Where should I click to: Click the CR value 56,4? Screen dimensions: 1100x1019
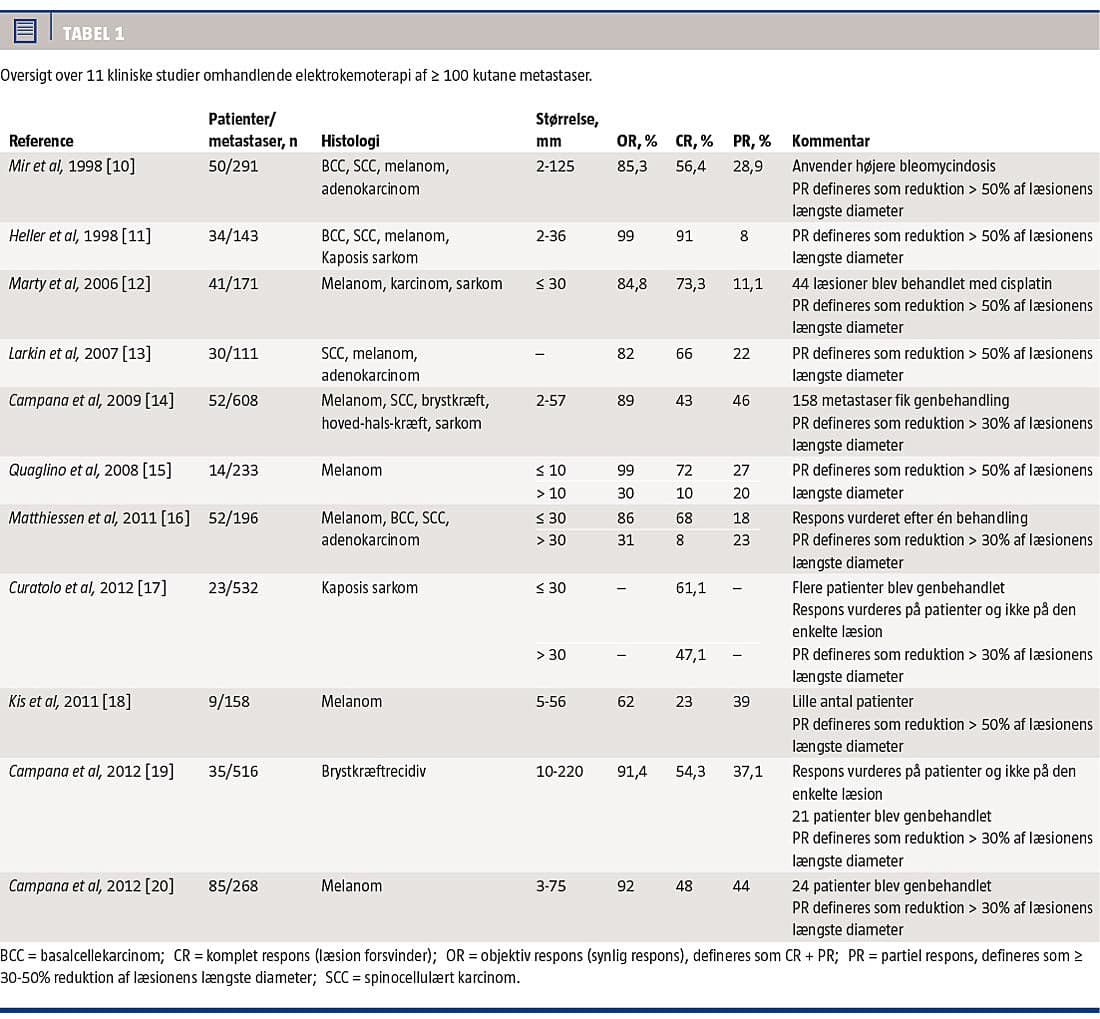pyautogui.click(x=691, y=166)
